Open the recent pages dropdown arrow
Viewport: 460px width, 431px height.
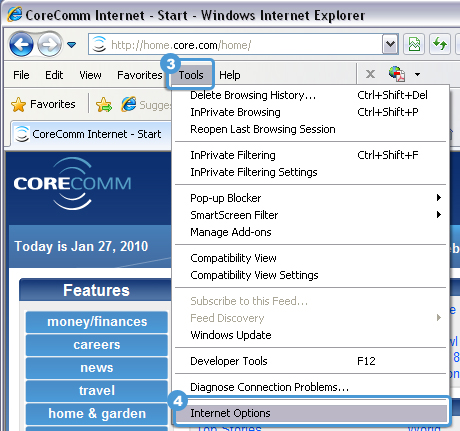pyautogui.click(x=71, y=44)
